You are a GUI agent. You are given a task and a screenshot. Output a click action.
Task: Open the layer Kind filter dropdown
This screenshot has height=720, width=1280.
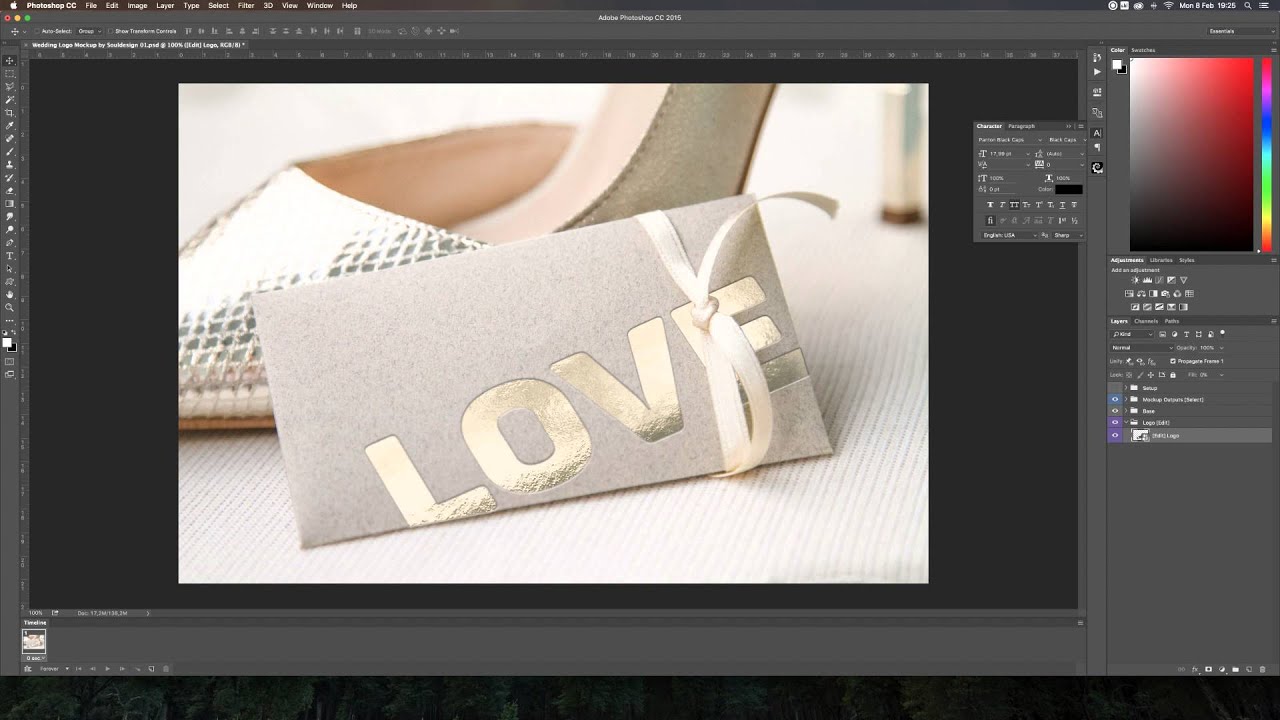pos(1132,334)
